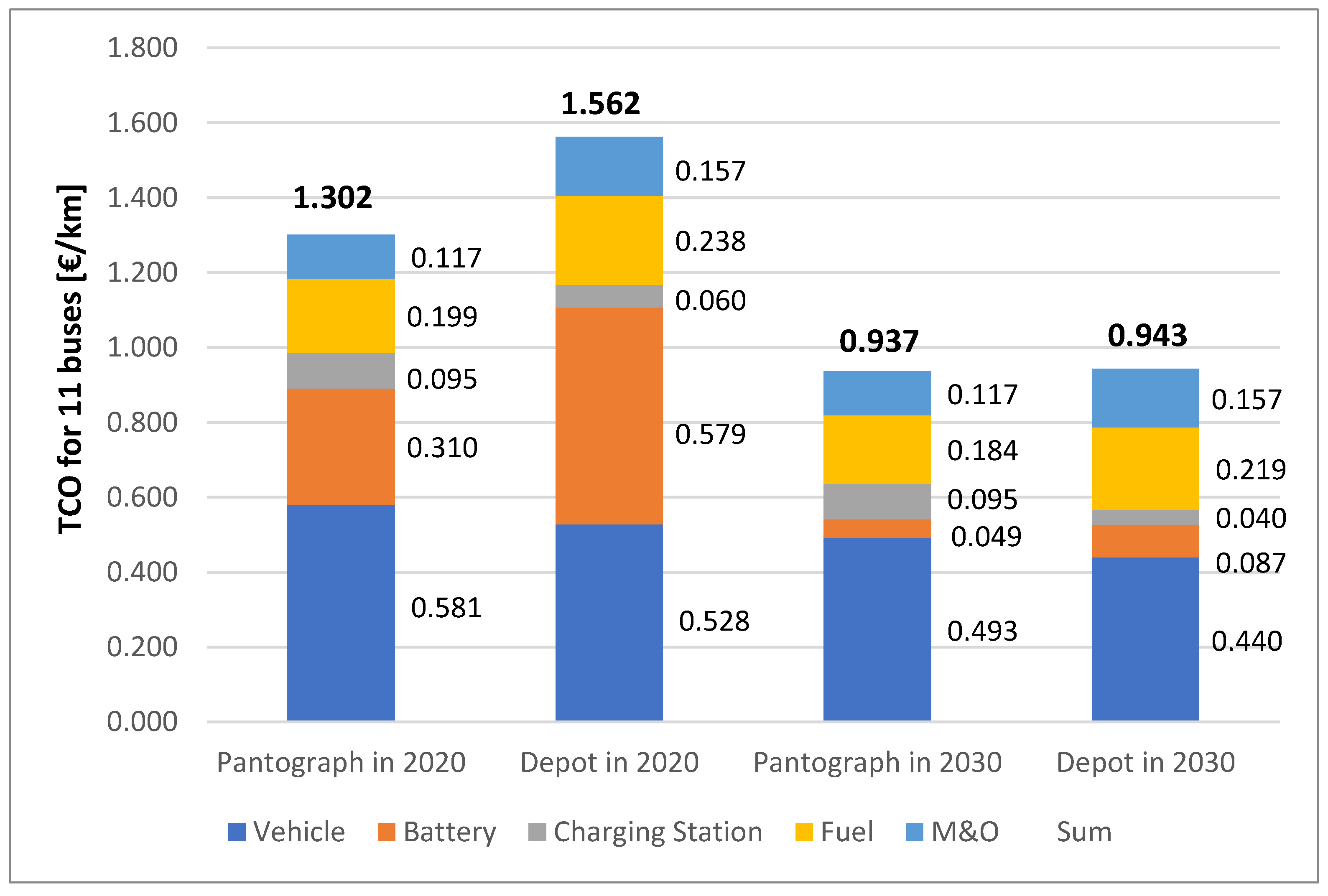This screenshot has width=1328, height=896.
Task: Click the Battery legend orange swatch
Action: click(387, 832)
